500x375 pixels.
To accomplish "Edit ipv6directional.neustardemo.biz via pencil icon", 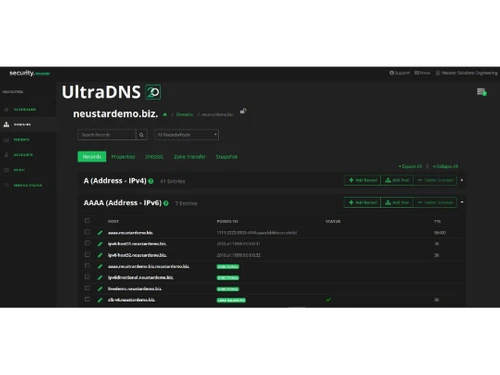I will point(100,277).
